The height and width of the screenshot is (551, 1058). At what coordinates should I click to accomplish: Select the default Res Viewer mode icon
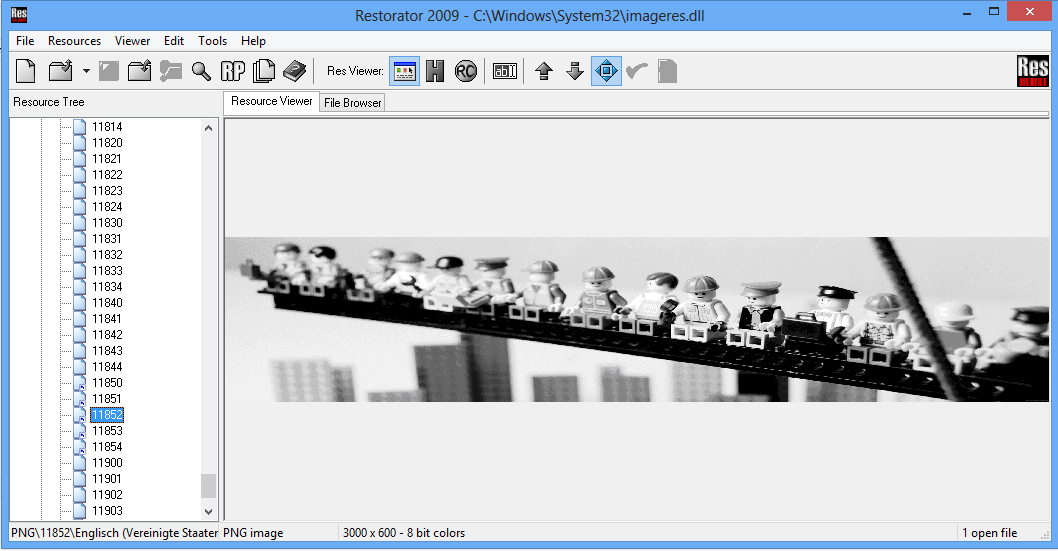(x=404, y=71)
